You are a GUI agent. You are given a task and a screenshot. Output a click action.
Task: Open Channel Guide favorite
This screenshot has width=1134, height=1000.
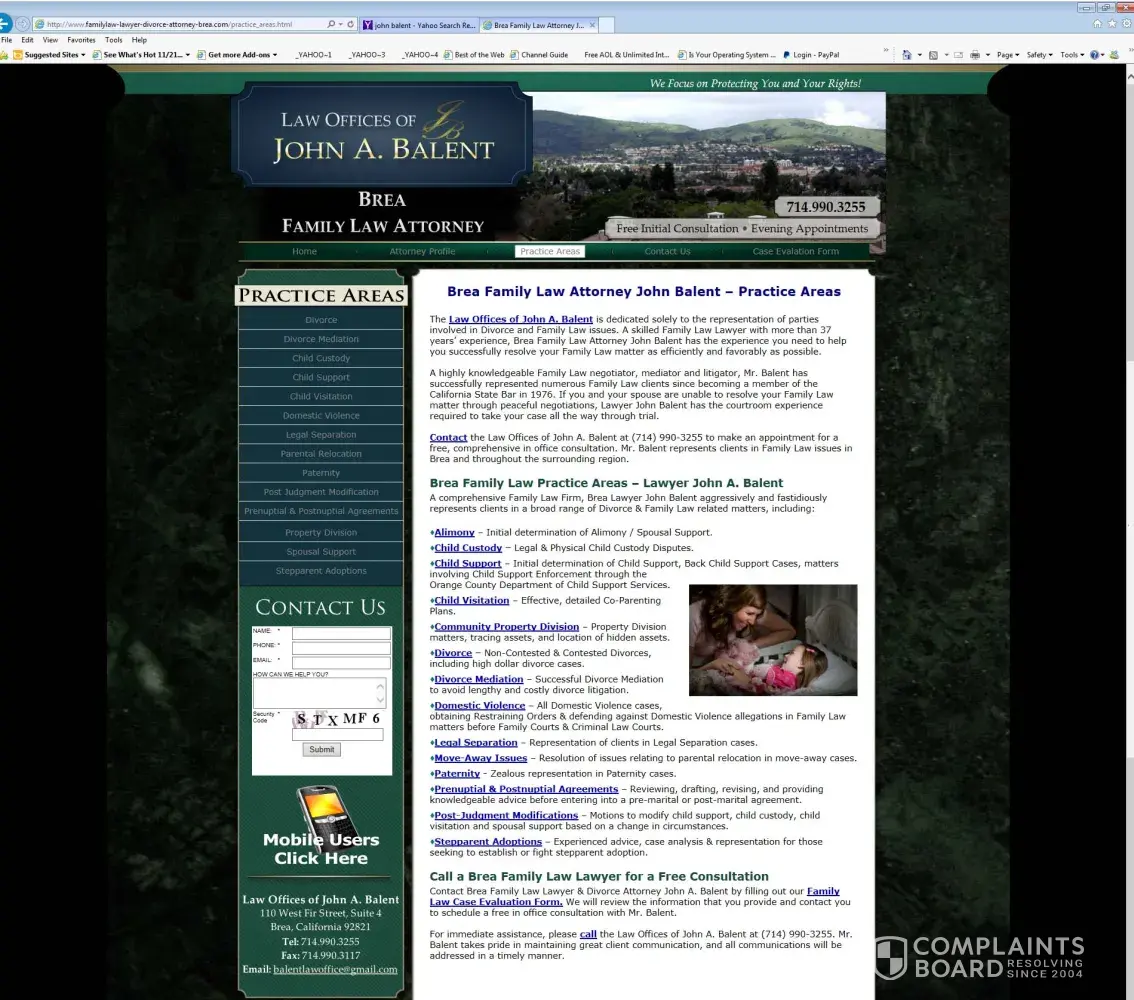tap(539, 55)
